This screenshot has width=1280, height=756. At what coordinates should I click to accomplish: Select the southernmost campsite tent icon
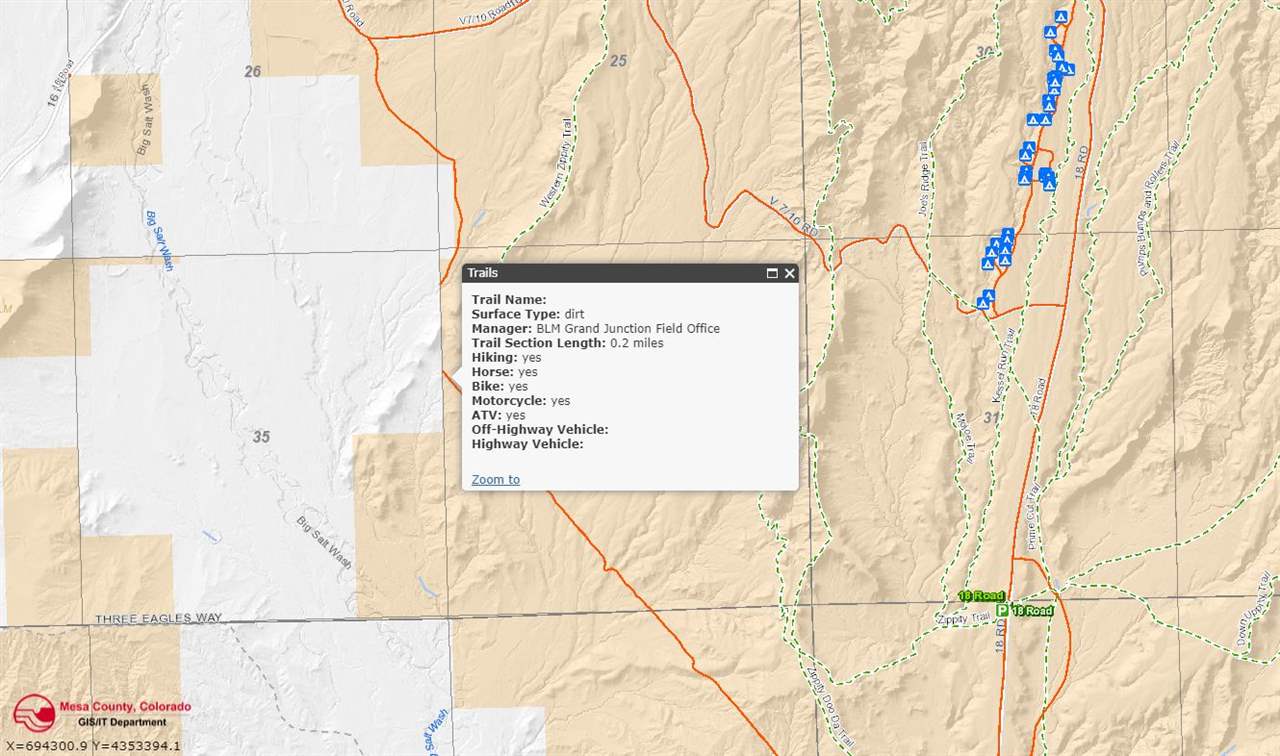(983, 303)
